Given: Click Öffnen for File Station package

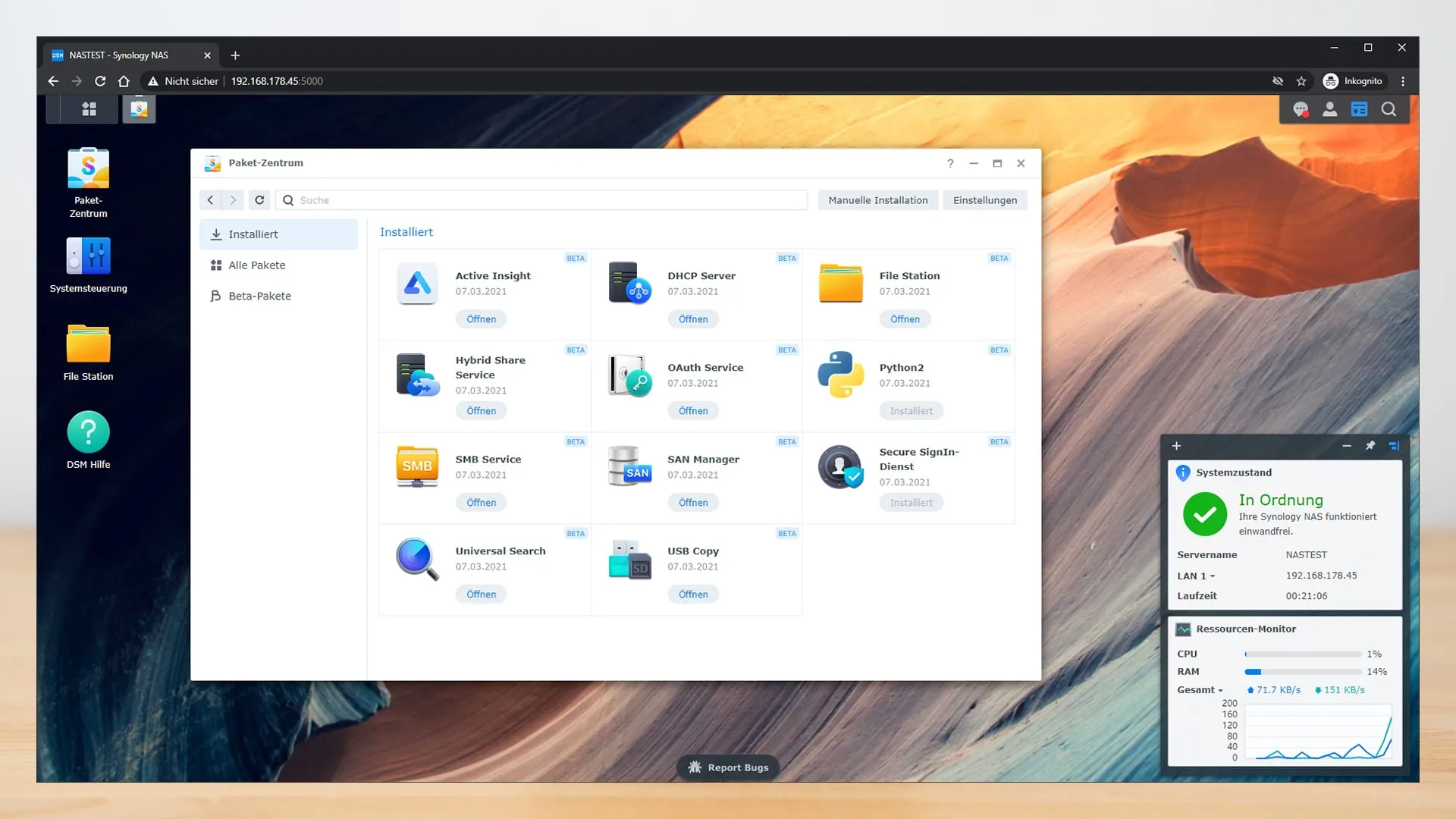Looking at the screenshot, I should tap(905, 319).
